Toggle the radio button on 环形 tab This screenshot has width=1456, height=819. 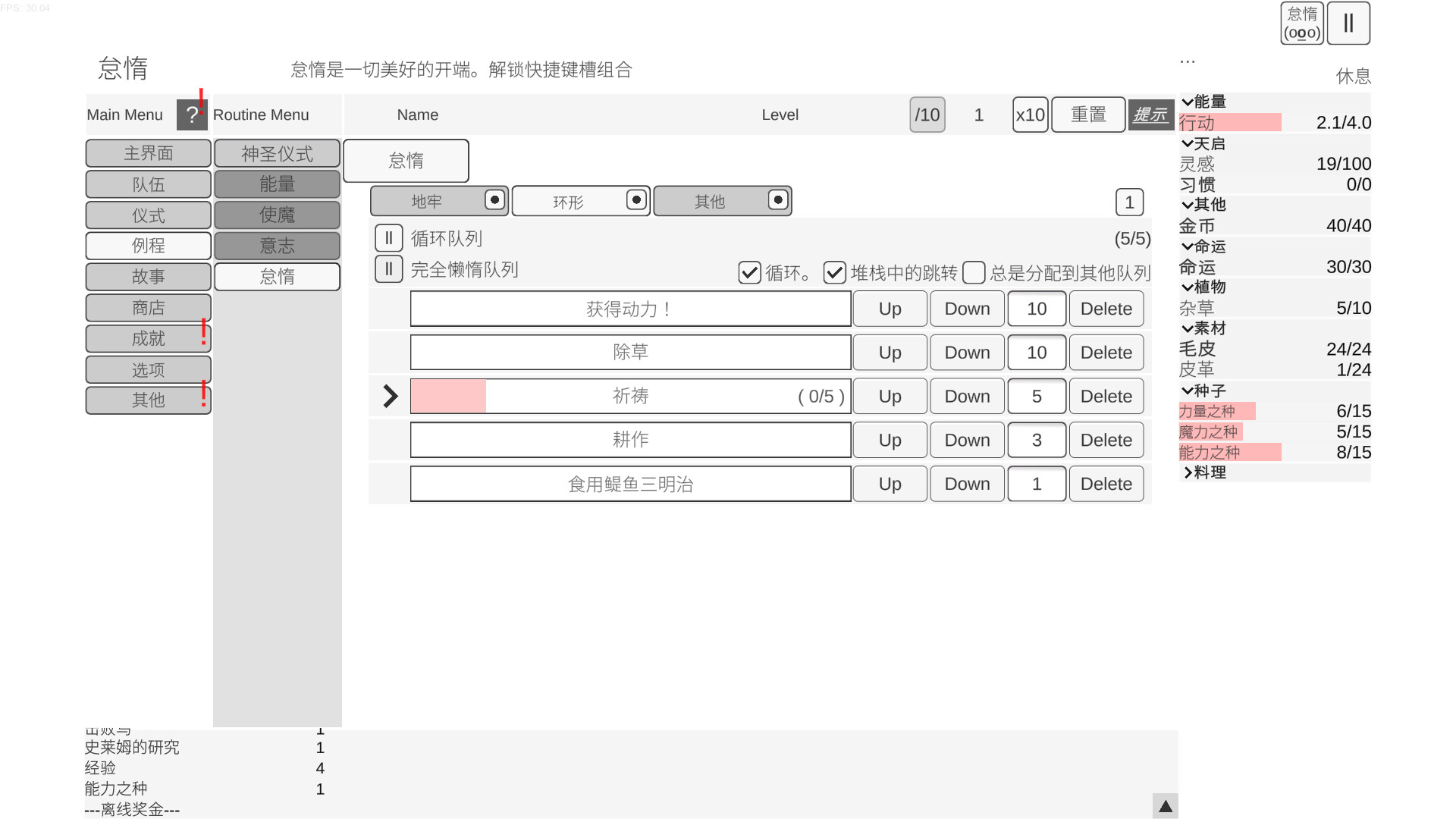[636, 200]
